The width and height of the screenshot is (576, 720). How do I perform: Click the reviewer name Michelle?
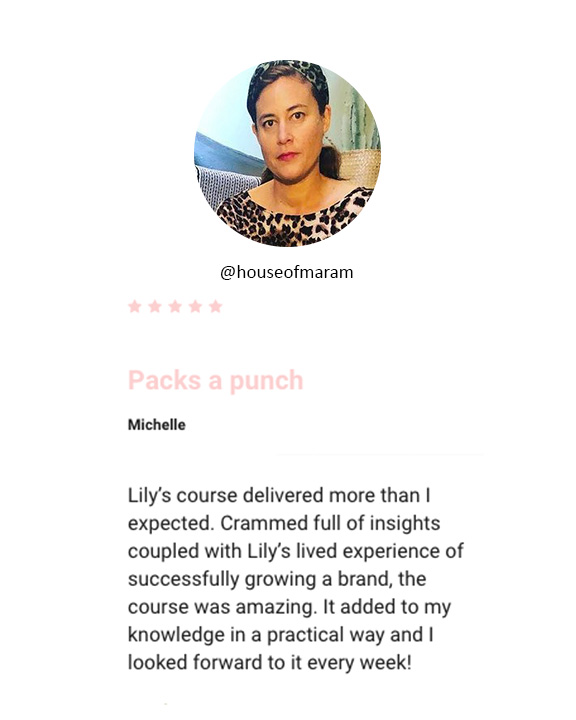pos(157,425)
